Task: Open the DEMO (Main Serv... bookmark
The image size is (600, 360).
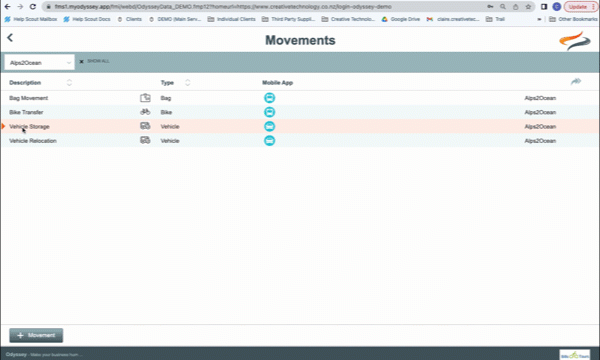Action: (x=175, y=19)
